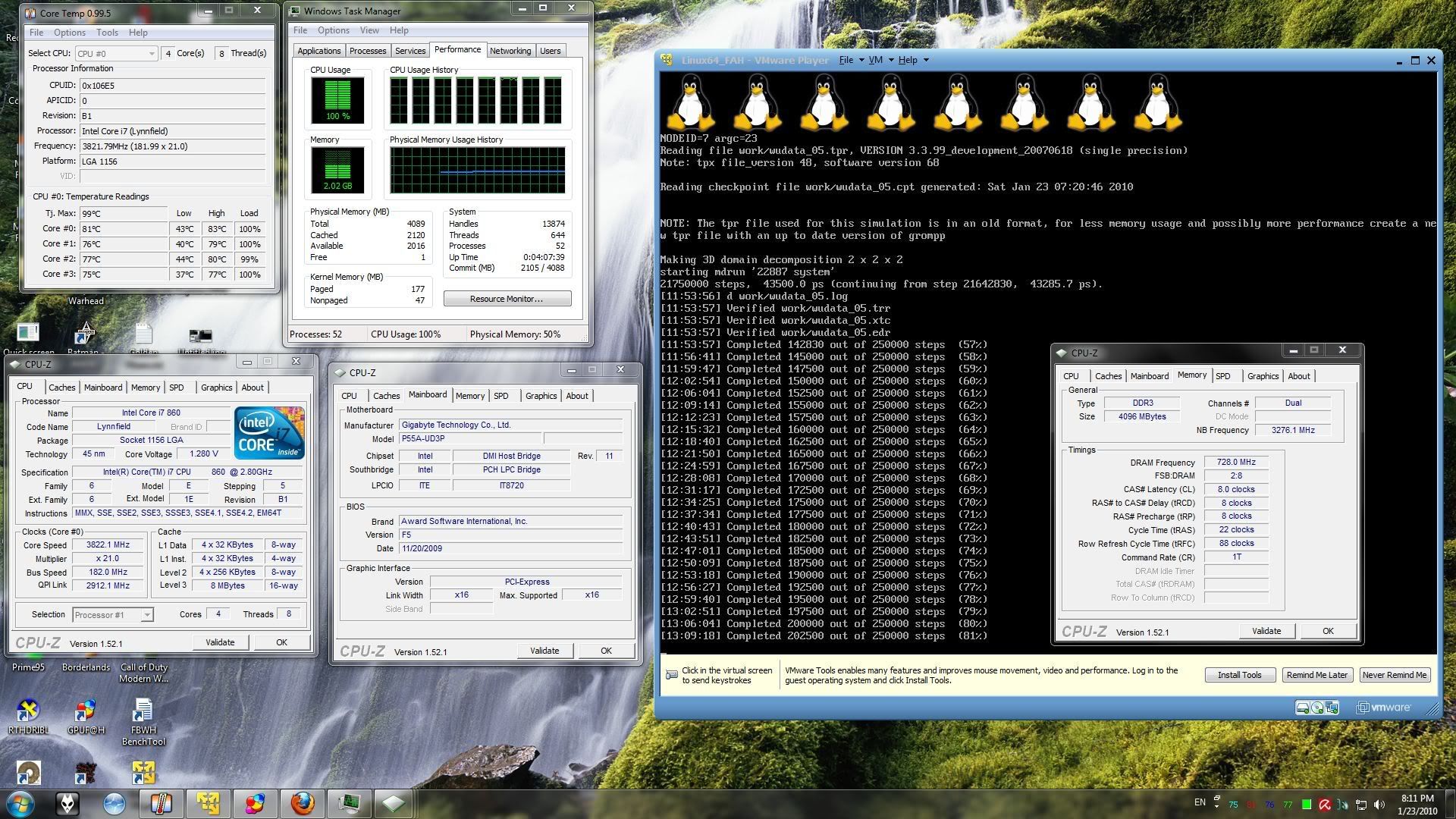Select About tab in CPU-Z memory window
This screenshot has width=1456, height=819.
click(x=1298, y=376)
